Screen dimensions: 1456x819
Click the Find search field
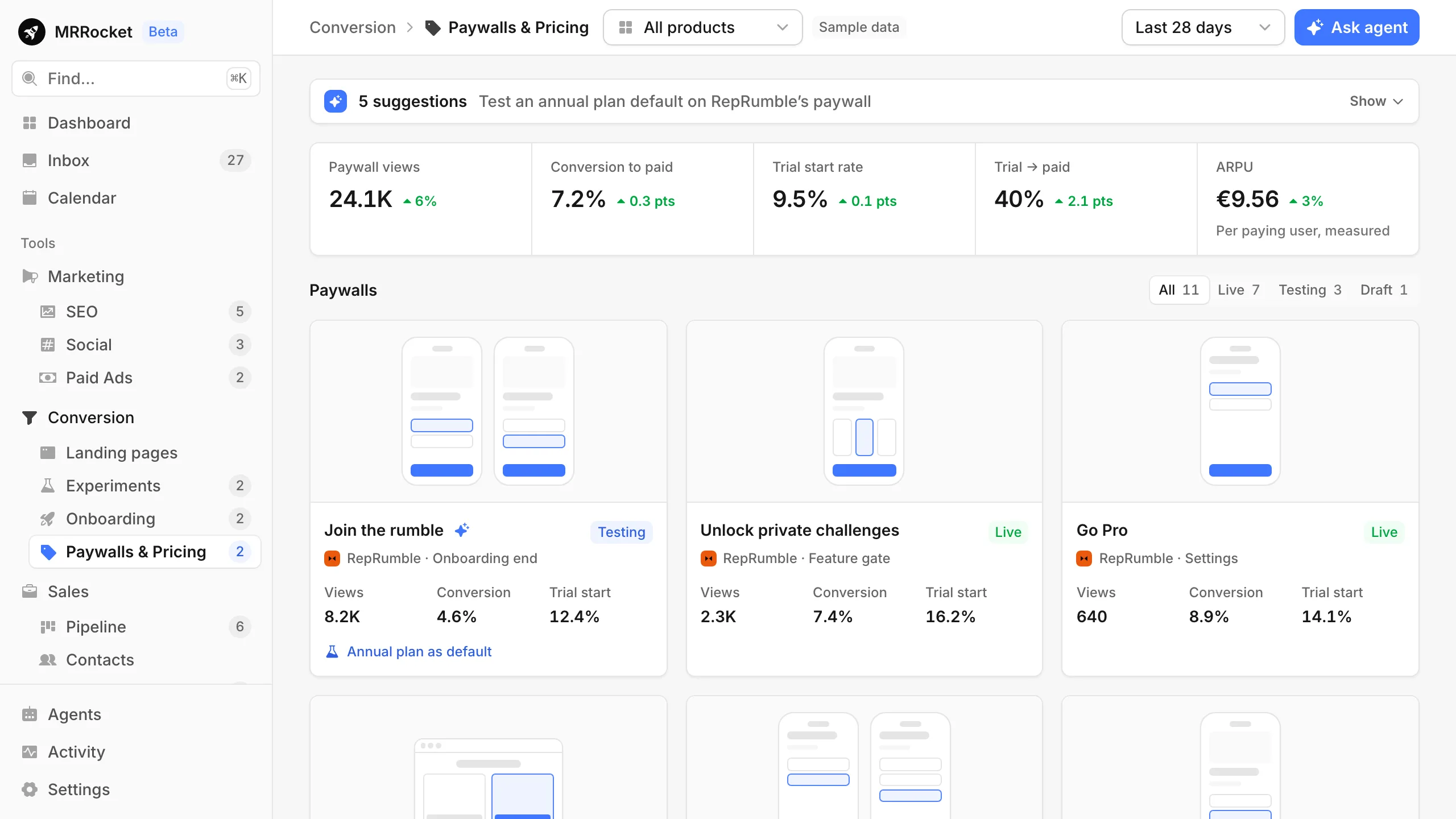tap(136, 78)
